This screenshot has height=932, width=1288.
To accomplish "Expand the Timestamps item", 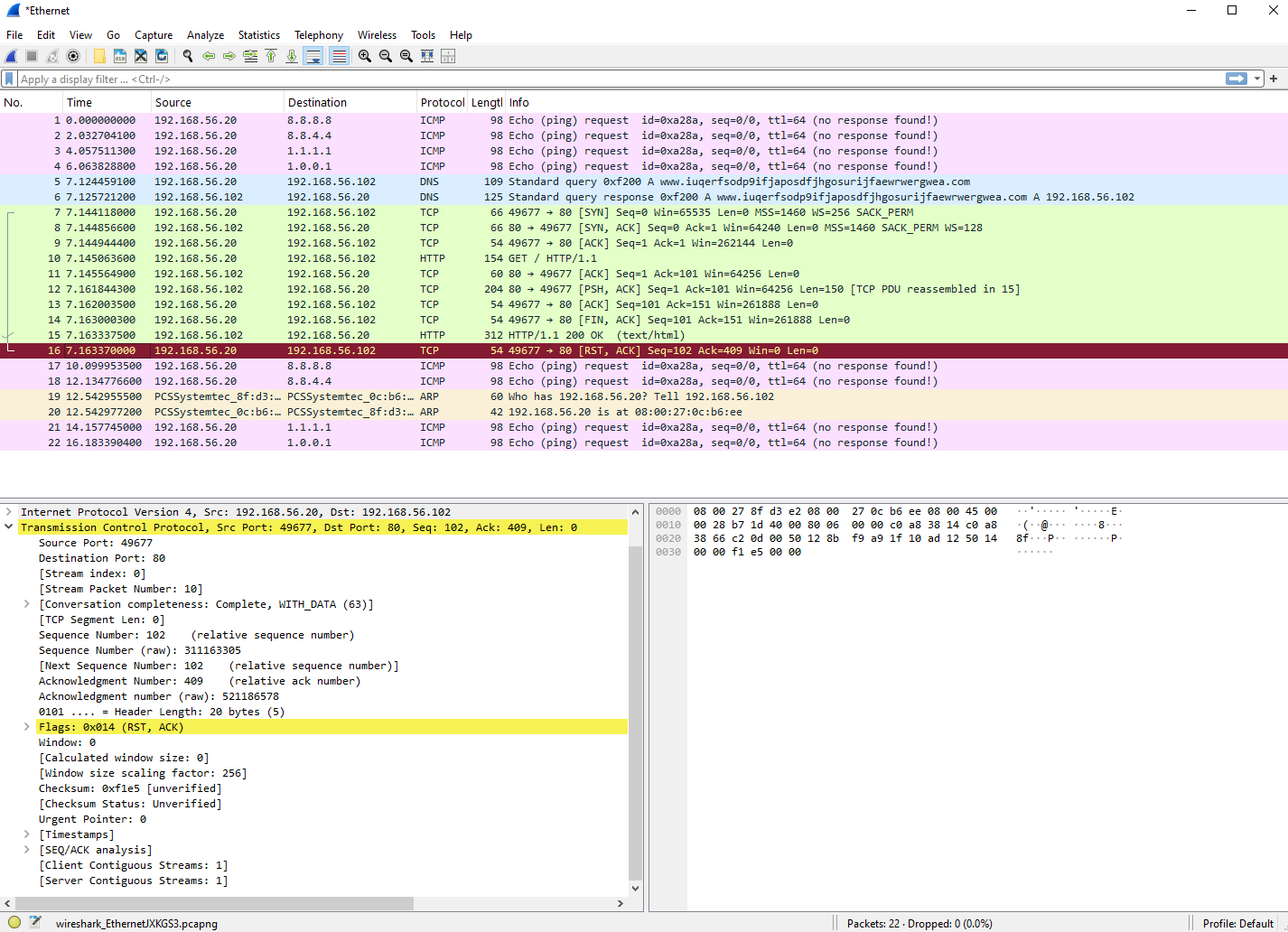I will point(27,834).
